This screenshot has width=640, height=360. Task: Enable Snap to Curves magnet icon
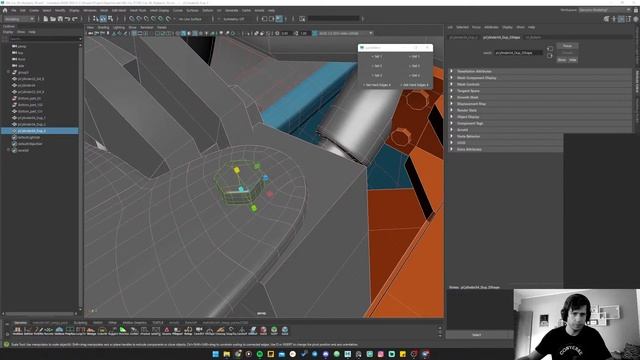click(139, 19)
